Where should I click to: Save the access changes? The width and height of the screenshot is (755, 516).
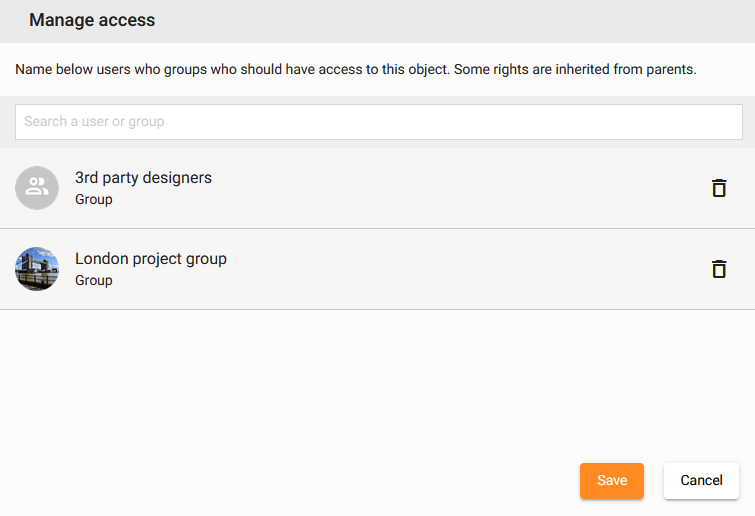(x=611, y=481)
